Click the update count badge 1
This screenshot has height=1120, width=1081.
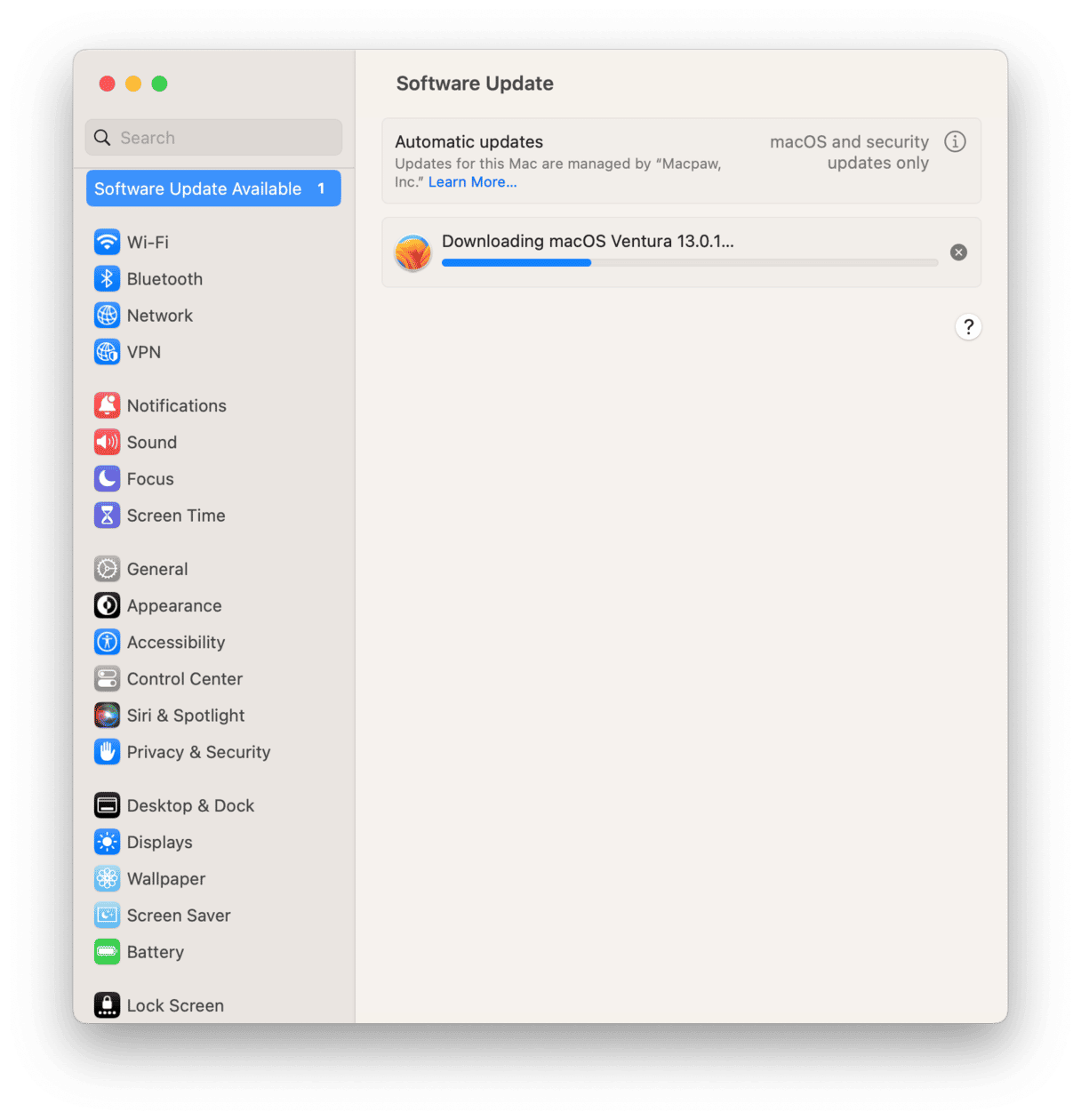pos(321,188)
